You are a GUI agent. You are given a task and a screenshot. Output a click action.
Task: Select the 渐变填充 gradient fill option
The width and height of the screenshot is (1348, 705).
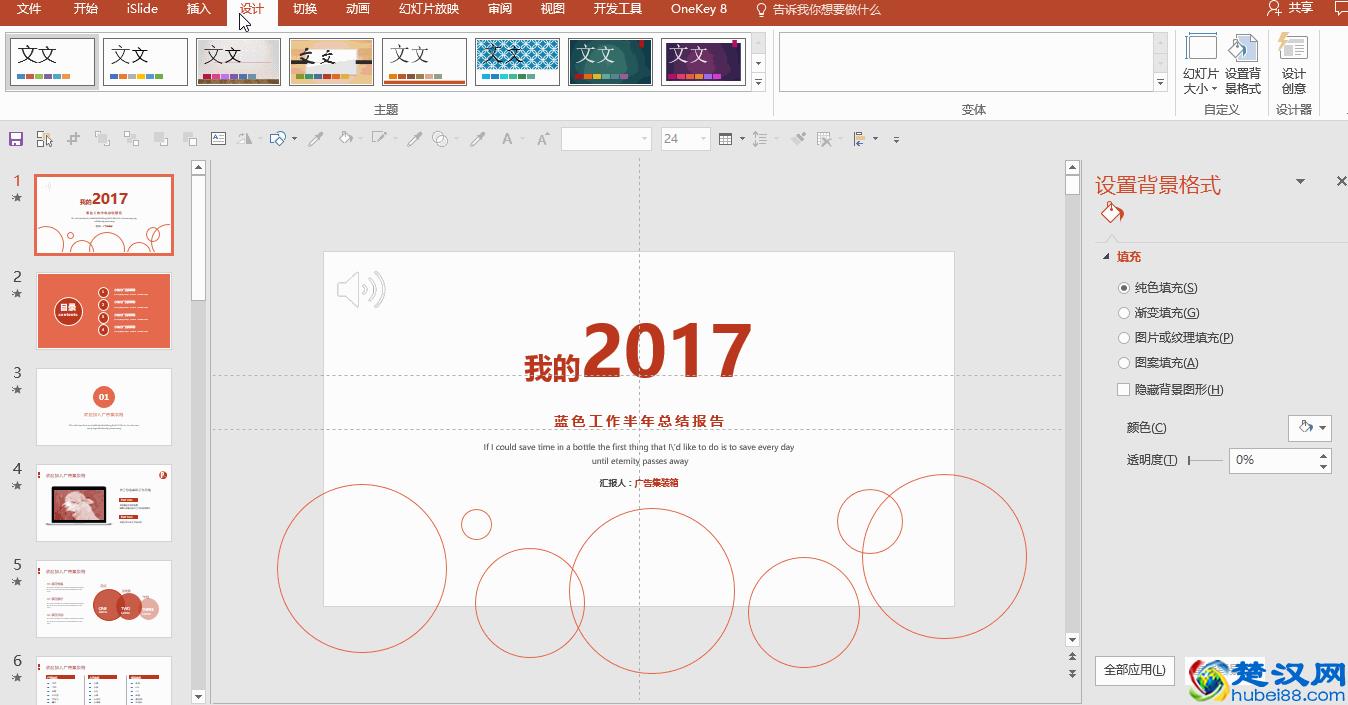click(1124, 312)
